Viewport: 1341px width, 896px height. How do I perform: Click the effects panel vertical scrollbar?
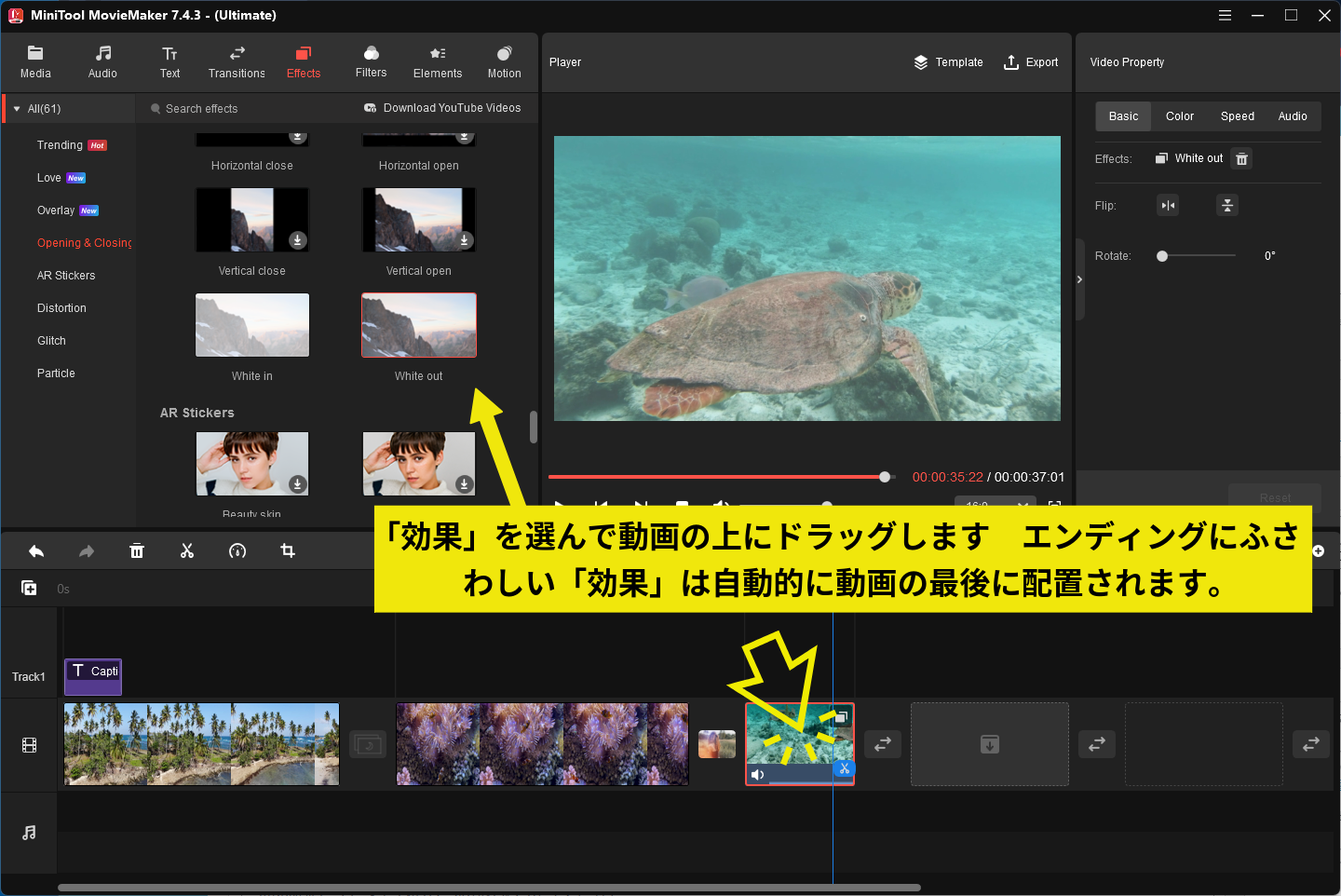point(534,428)
